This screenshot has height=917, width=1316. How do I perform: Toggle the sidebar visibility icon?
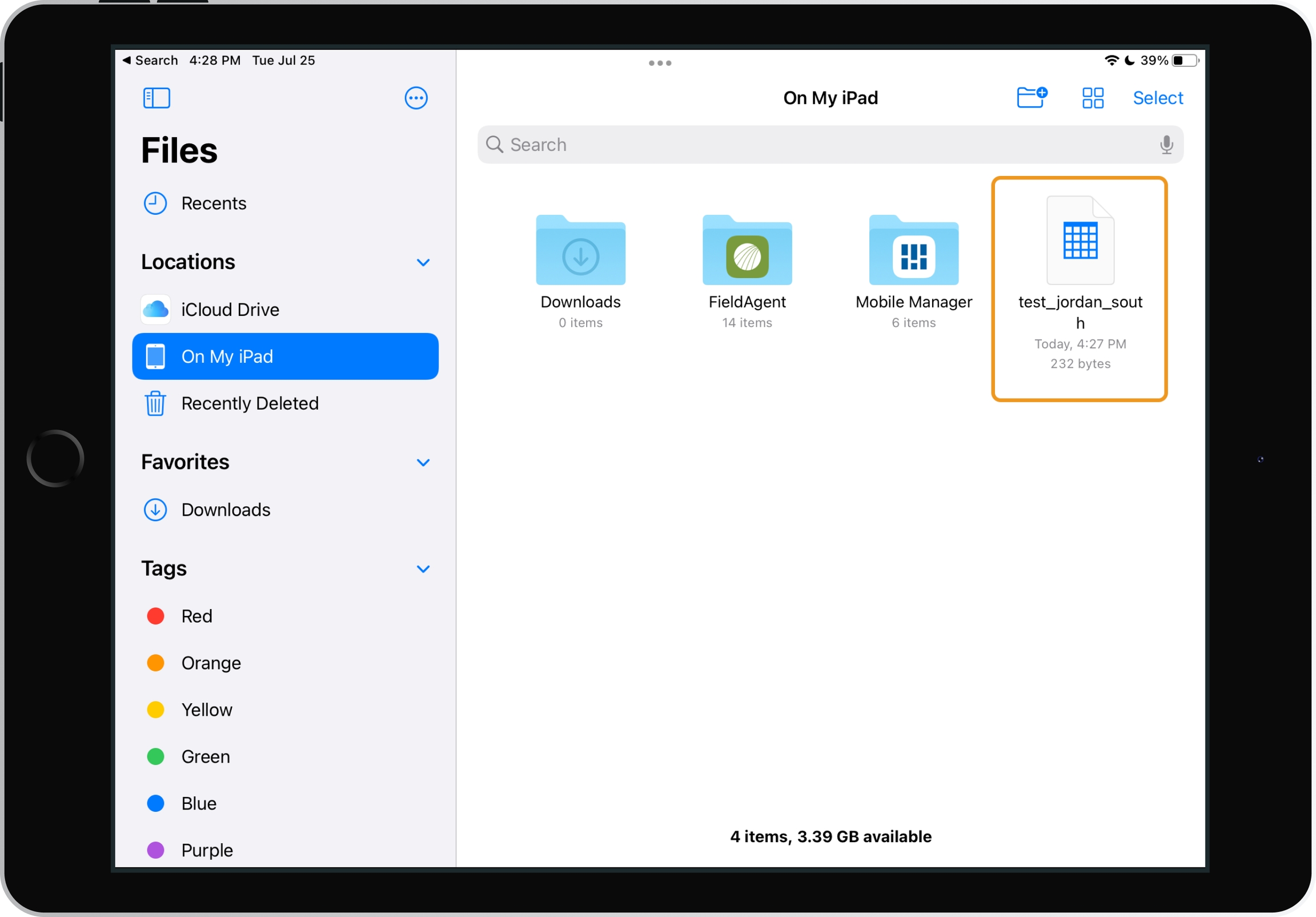[156, 98]
